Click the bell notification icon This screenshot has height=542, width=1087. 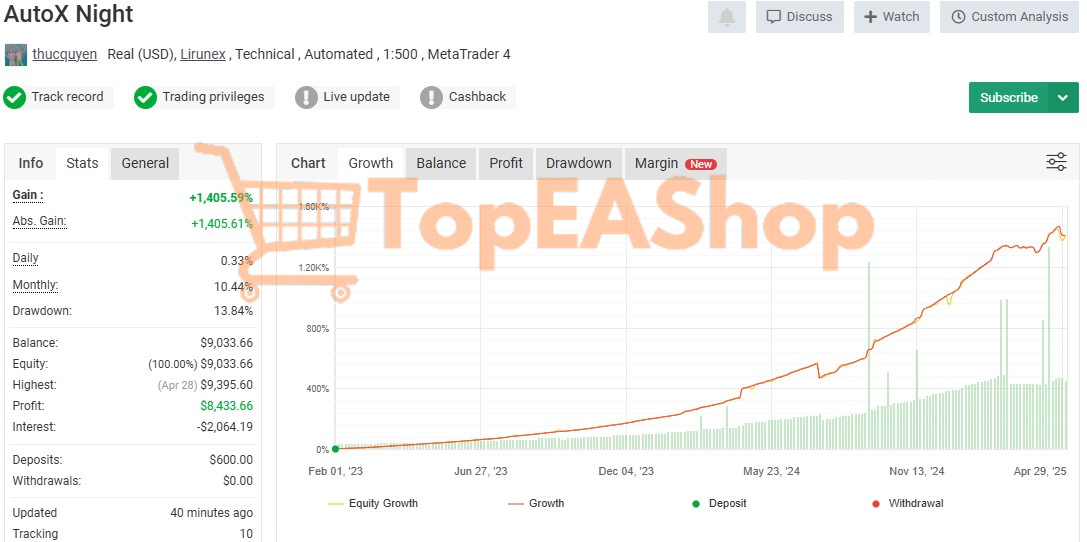(726, 17)
